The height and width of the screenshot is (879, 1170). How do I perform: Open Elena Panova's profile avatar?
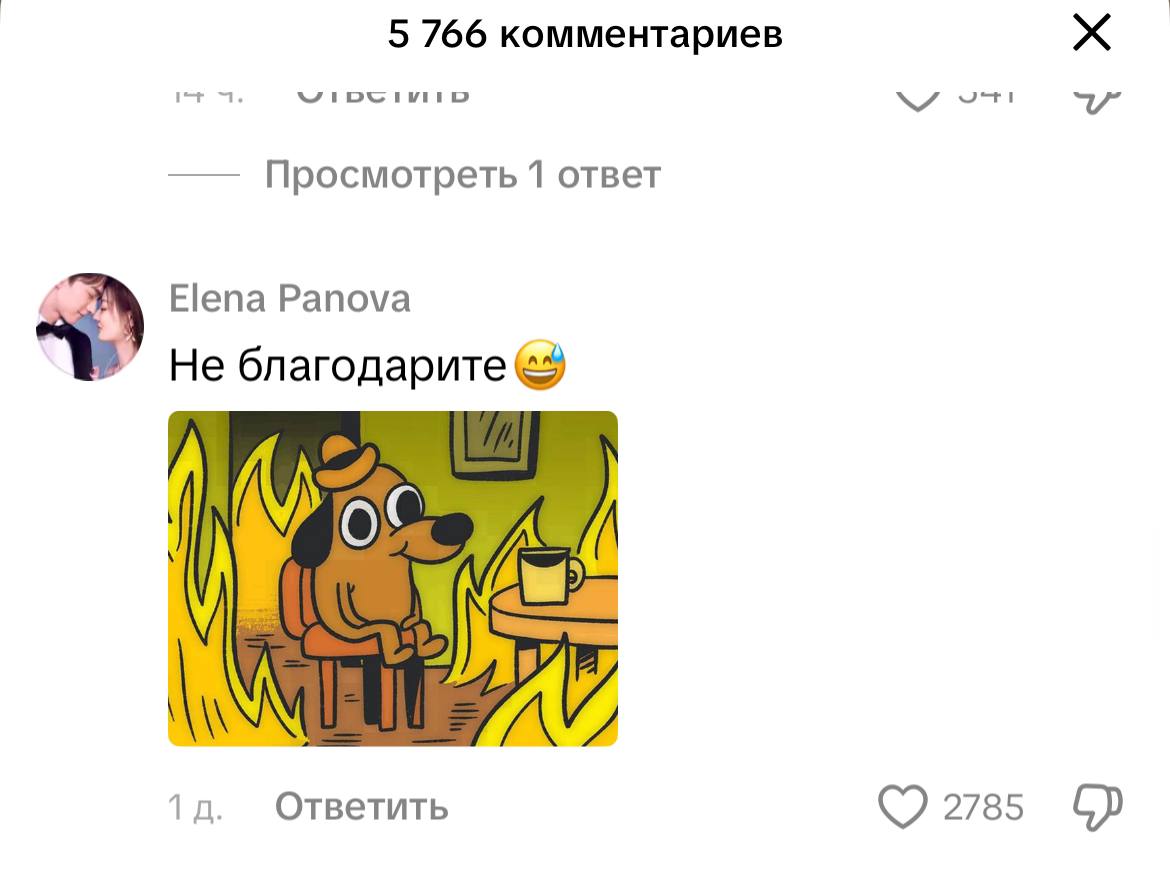[90, 327]
